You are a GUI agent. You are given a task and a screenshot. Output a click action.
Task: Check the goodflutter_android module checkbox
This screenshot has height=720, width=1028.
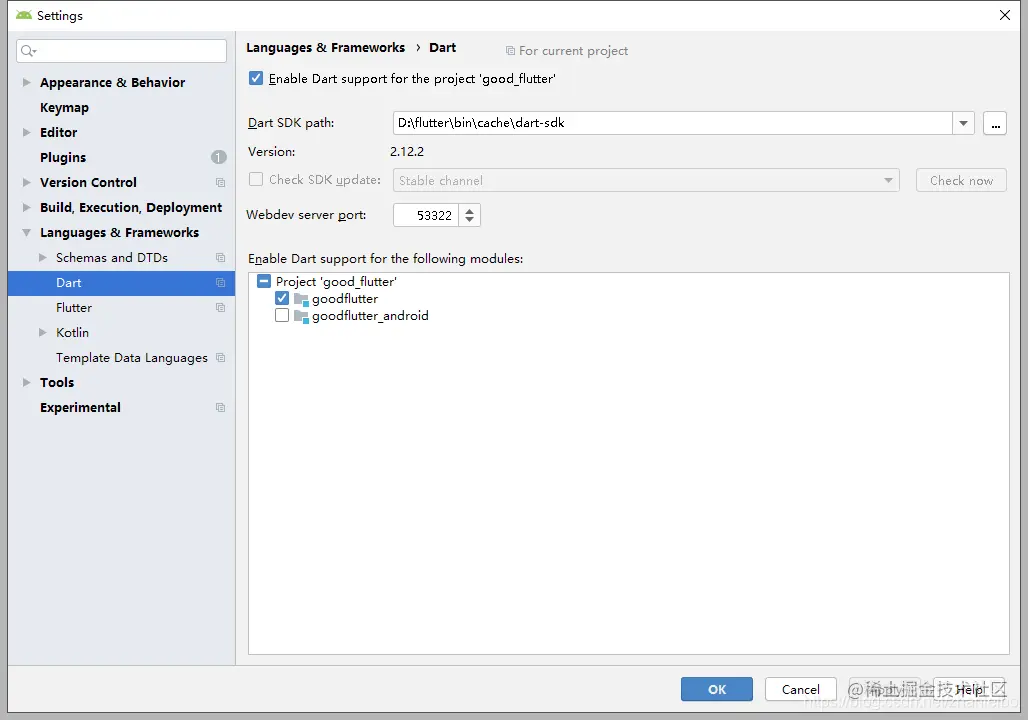coord(282,315)
